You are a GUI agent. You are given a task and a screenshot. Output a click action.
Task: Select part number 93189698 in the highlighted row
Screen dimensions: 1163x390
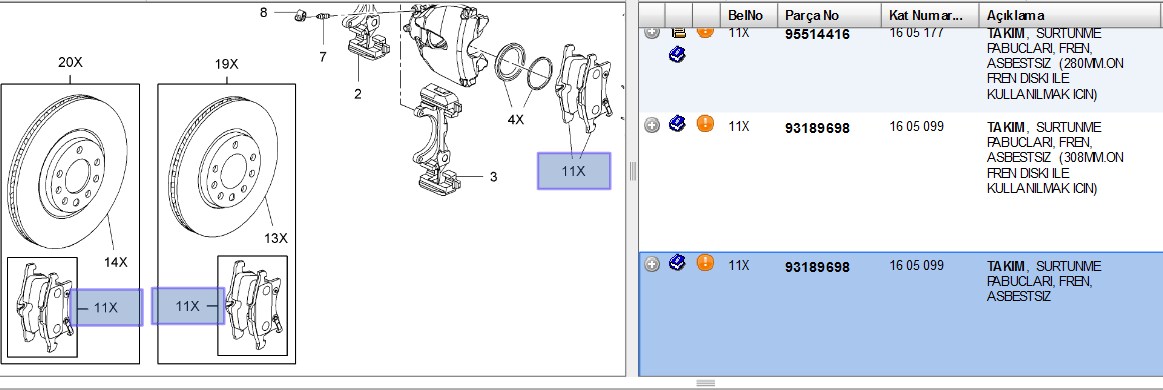(x=817, y=267)
